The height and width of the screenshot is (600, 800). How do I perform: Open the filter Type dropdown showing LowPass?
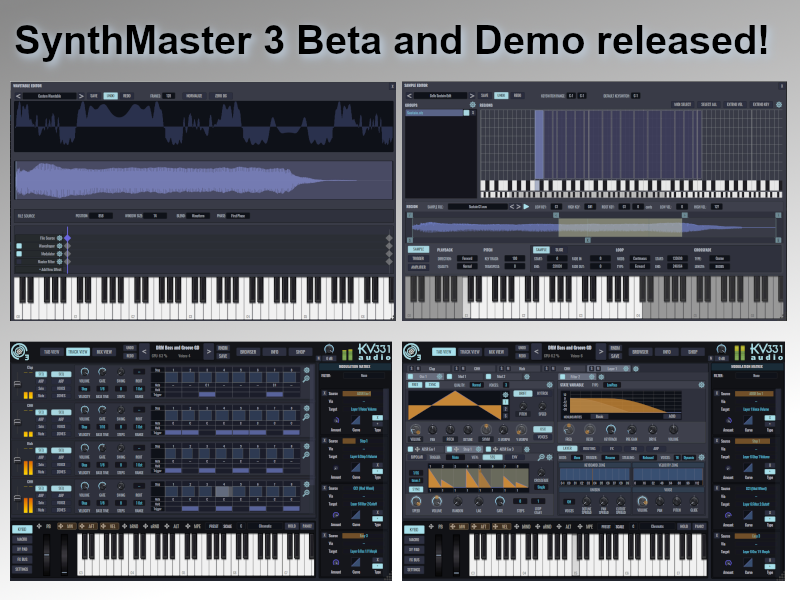click(612, 385)
